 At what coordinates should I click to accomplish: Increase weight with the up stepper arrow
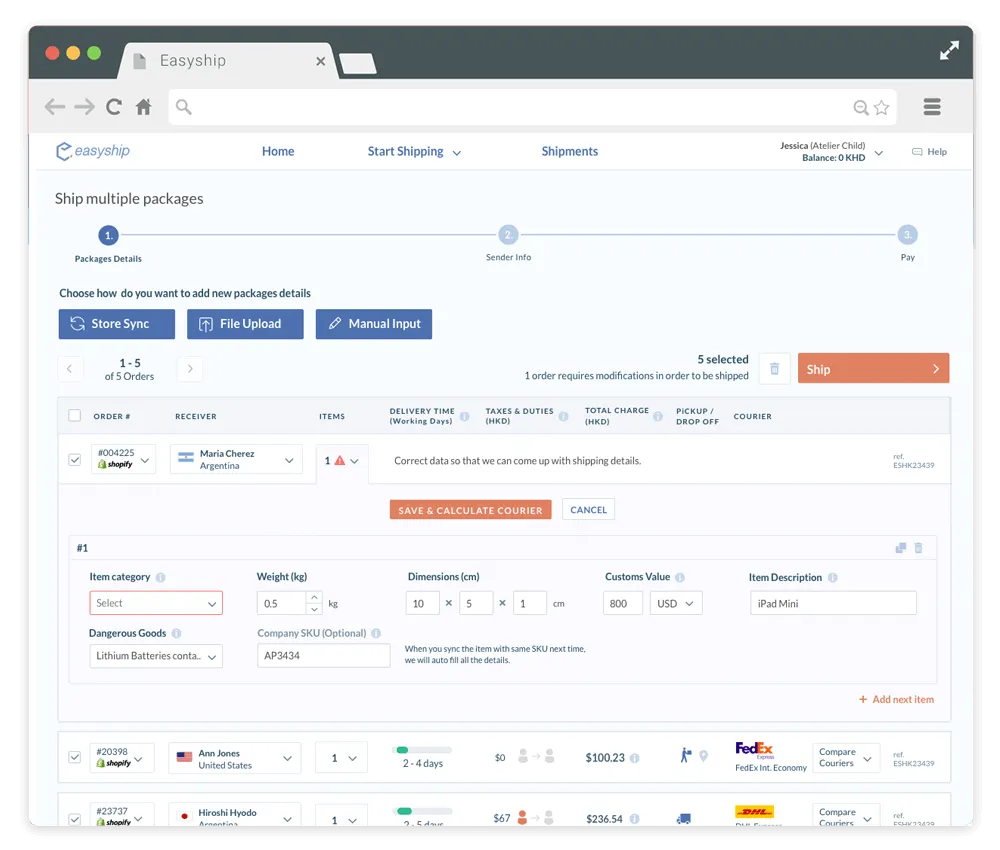314,597
